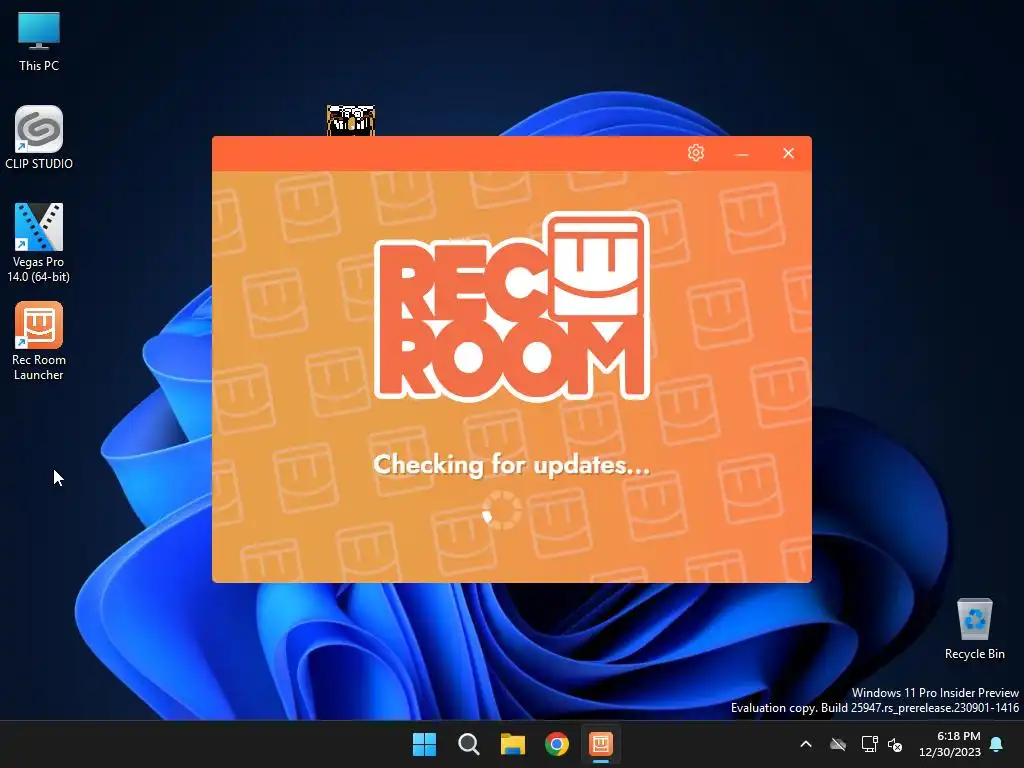Select the CLIP STUDIO desktop shortcut

(39, 138)
